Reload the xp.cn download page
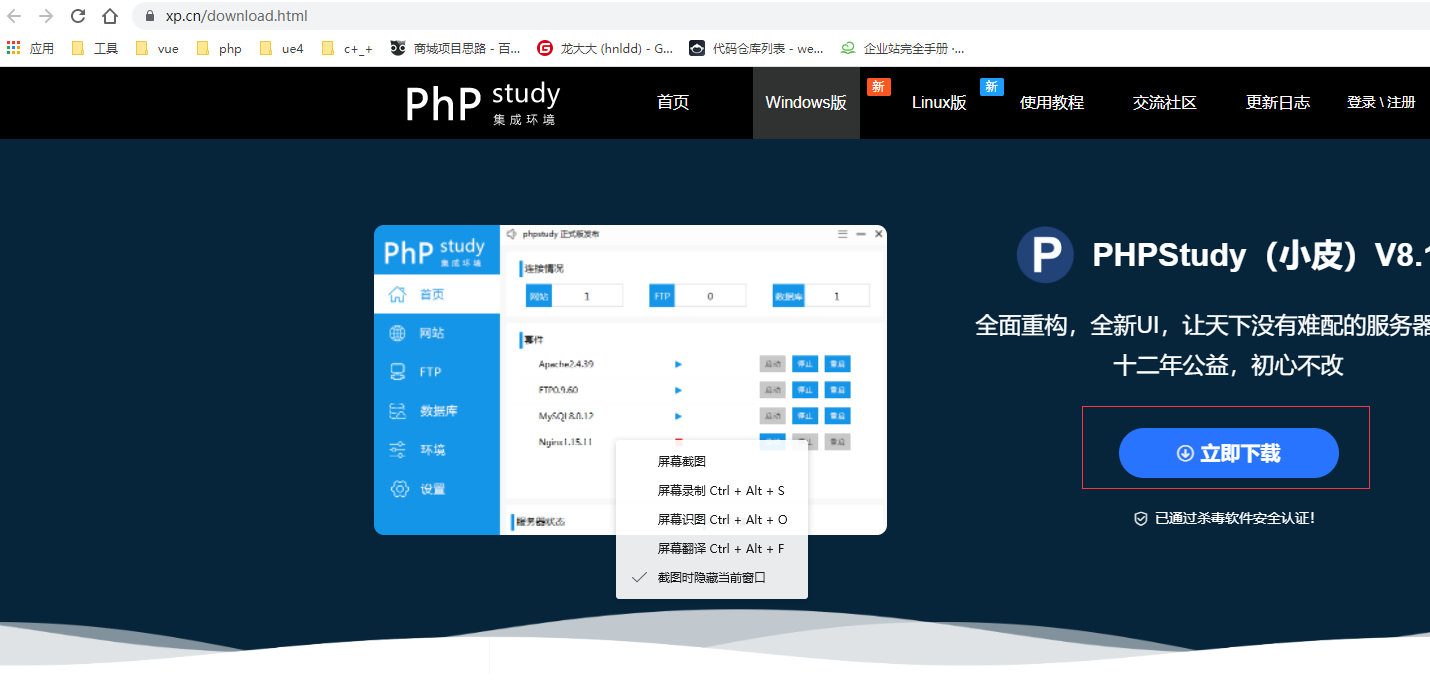1430x687 pixels. pos(78,16)
